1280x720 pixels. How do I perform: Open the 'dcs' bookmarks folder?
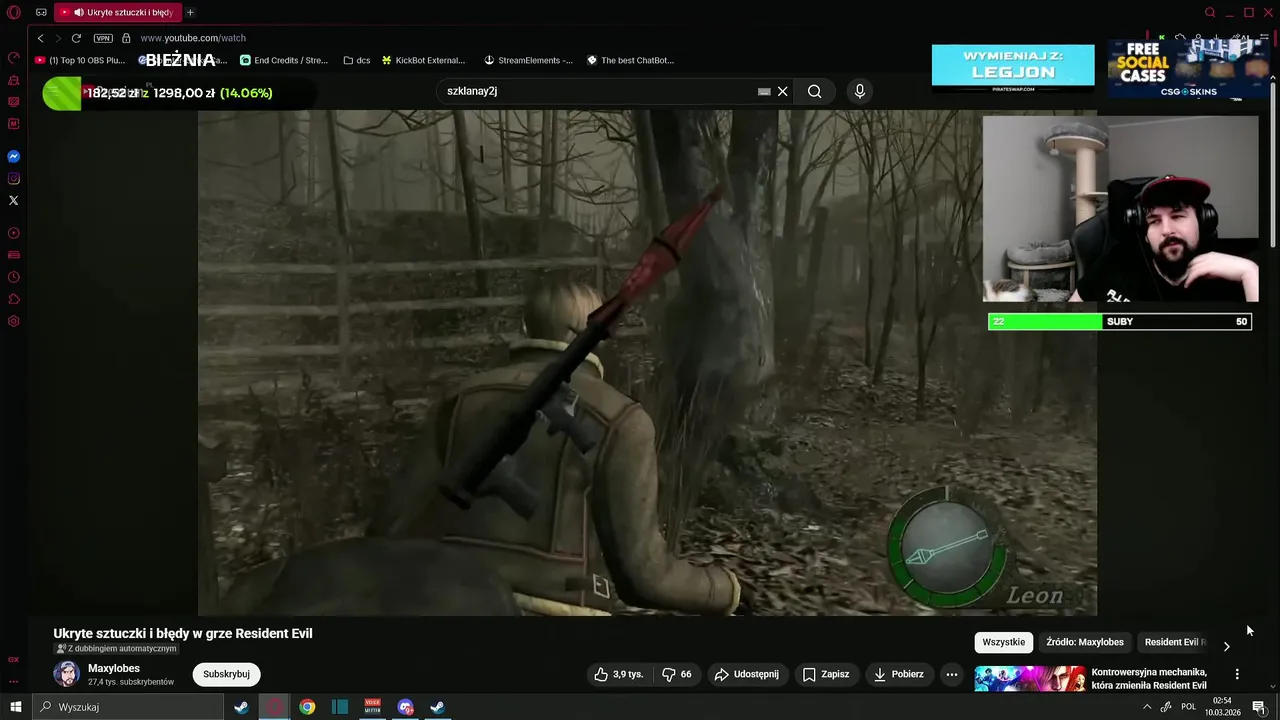point(357,60)
